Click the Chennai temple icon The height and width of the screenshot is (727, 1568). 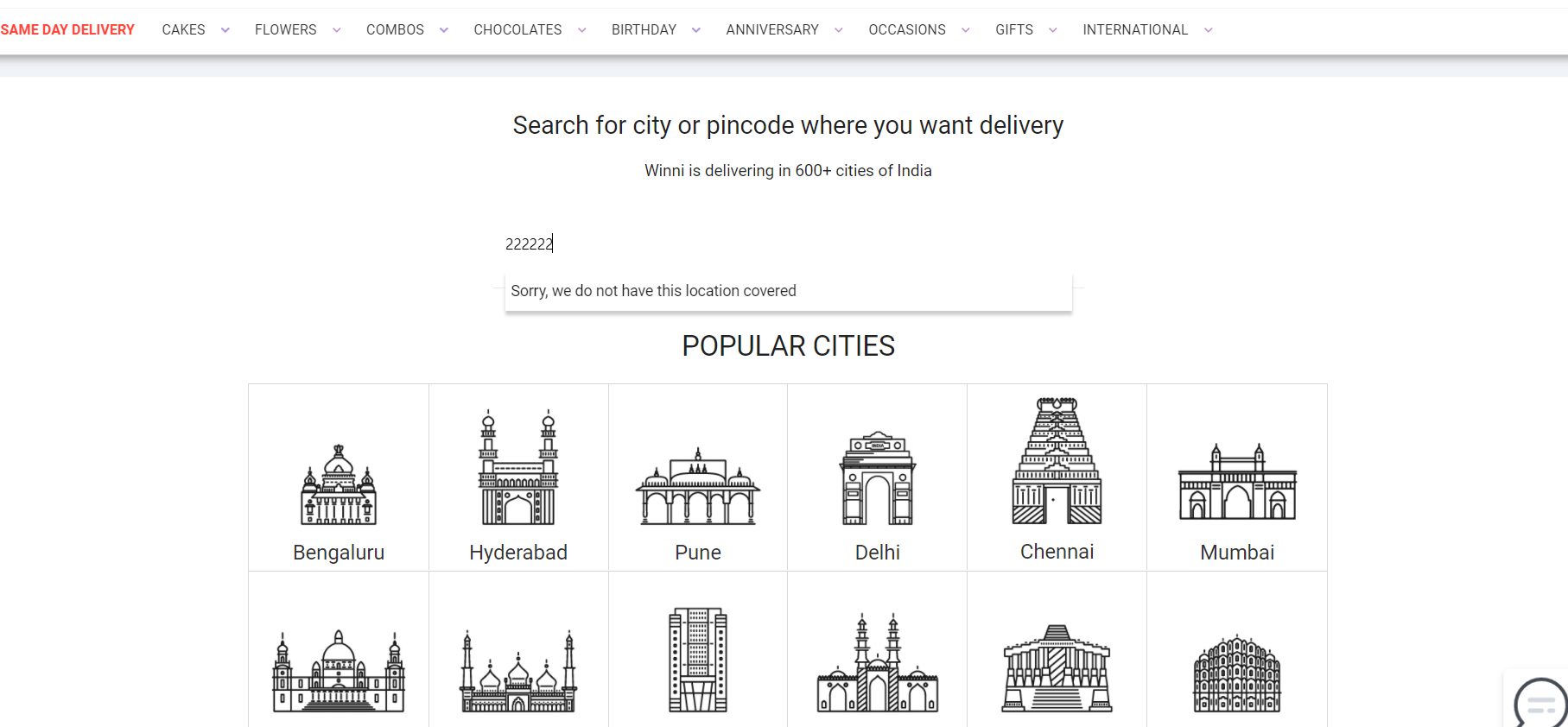click(1057, 461)
